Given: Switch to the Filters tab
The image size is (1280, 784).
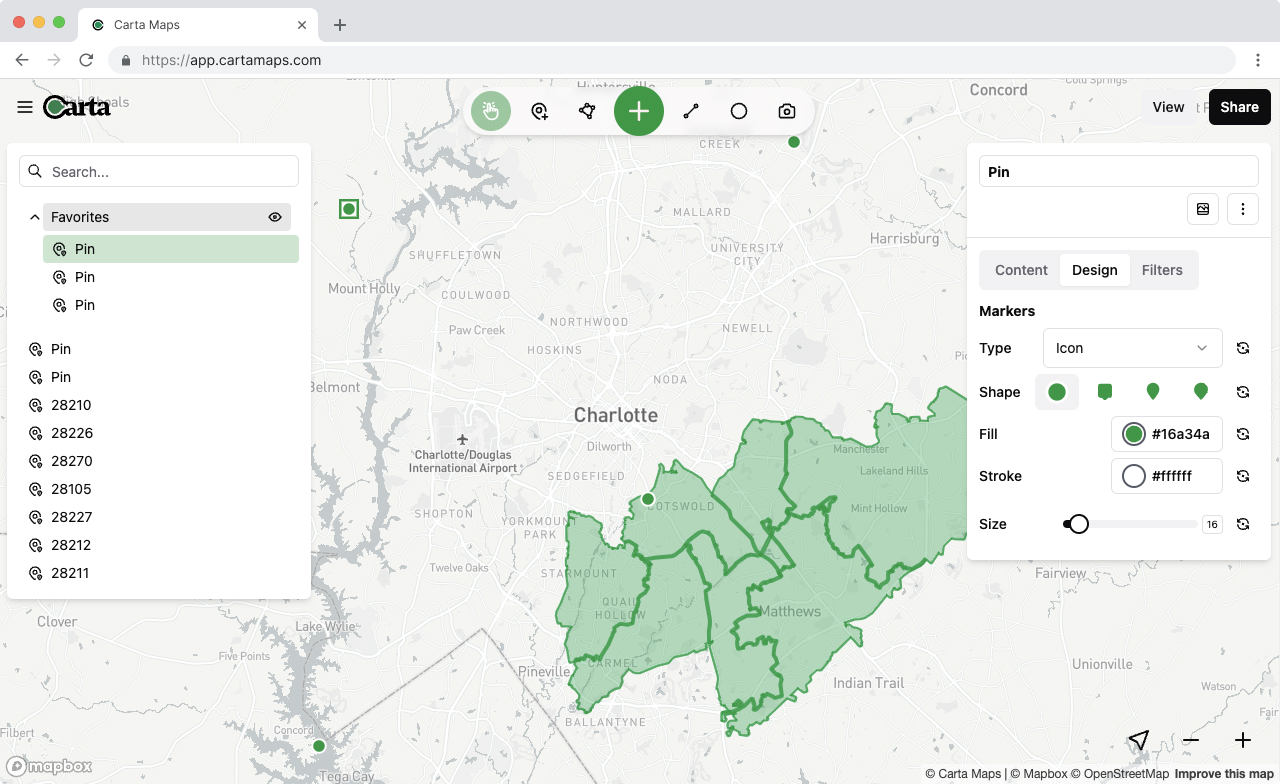Looking at the screenshot, I should coord(1162,270).
